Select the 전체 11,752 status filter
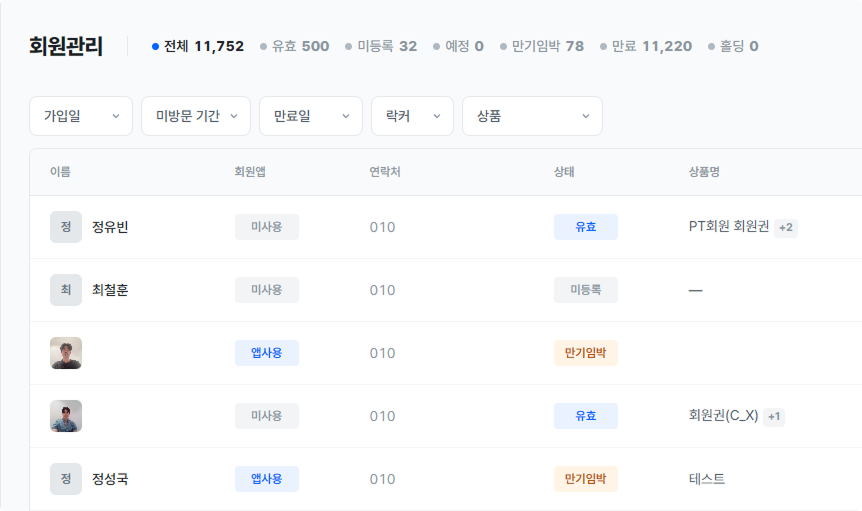The width and height of the screenshot is (862, 511). pos(198,46)
